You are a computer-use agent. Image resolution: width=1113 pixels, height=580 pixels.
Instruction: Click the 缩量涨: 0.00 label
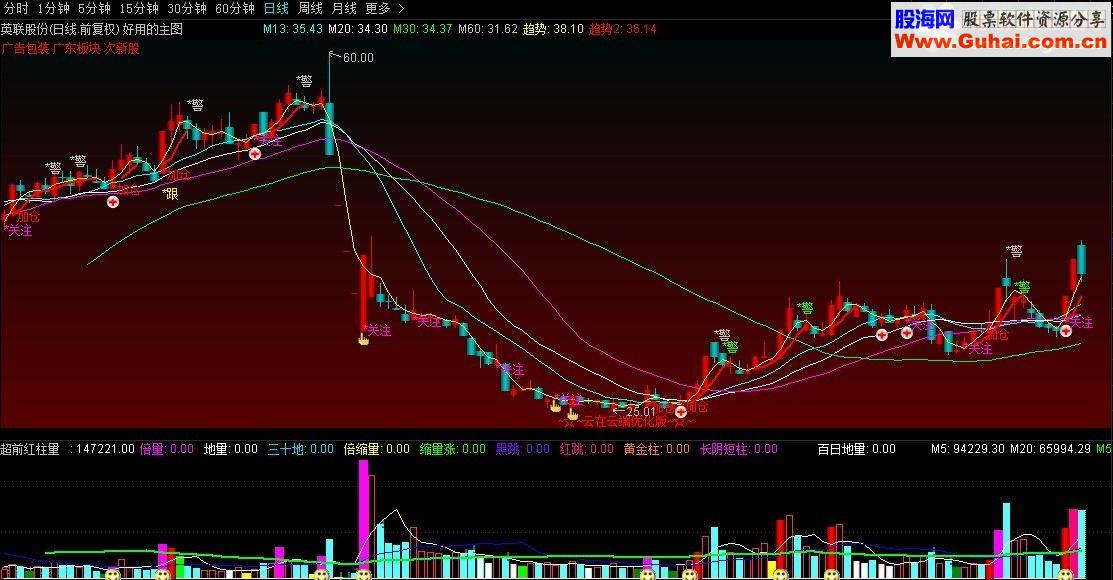click(x=453, y=449)
